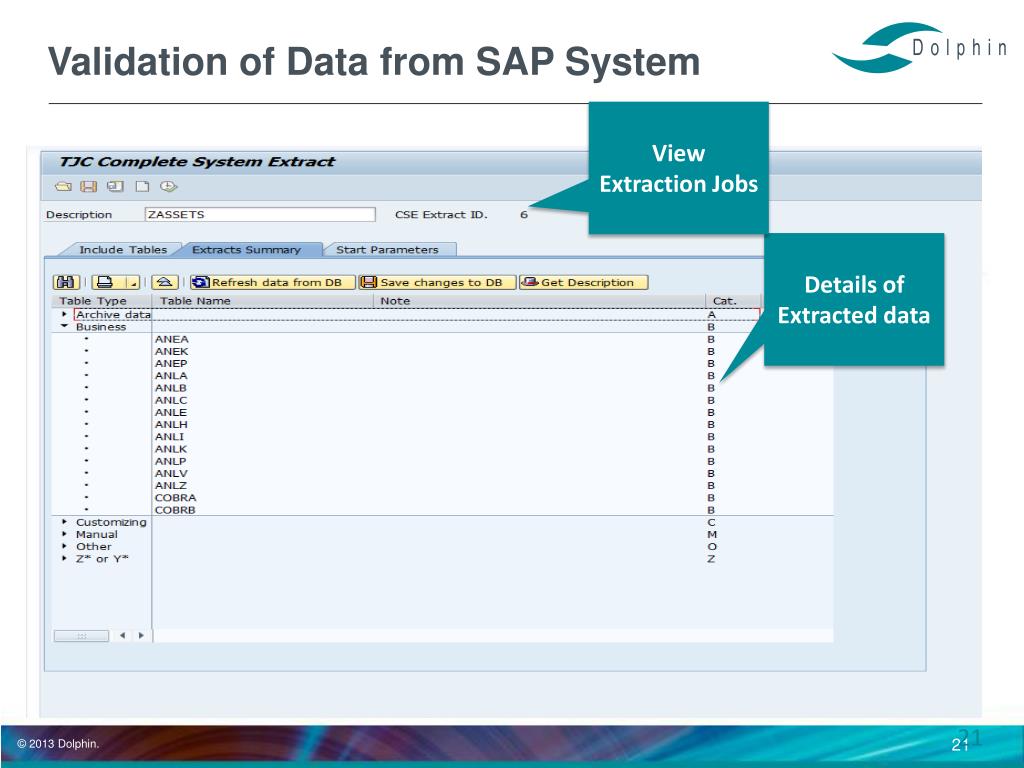Click Refresh data from DB
Viewport: 1024px width, 768px height.
(x=272, y=282)
